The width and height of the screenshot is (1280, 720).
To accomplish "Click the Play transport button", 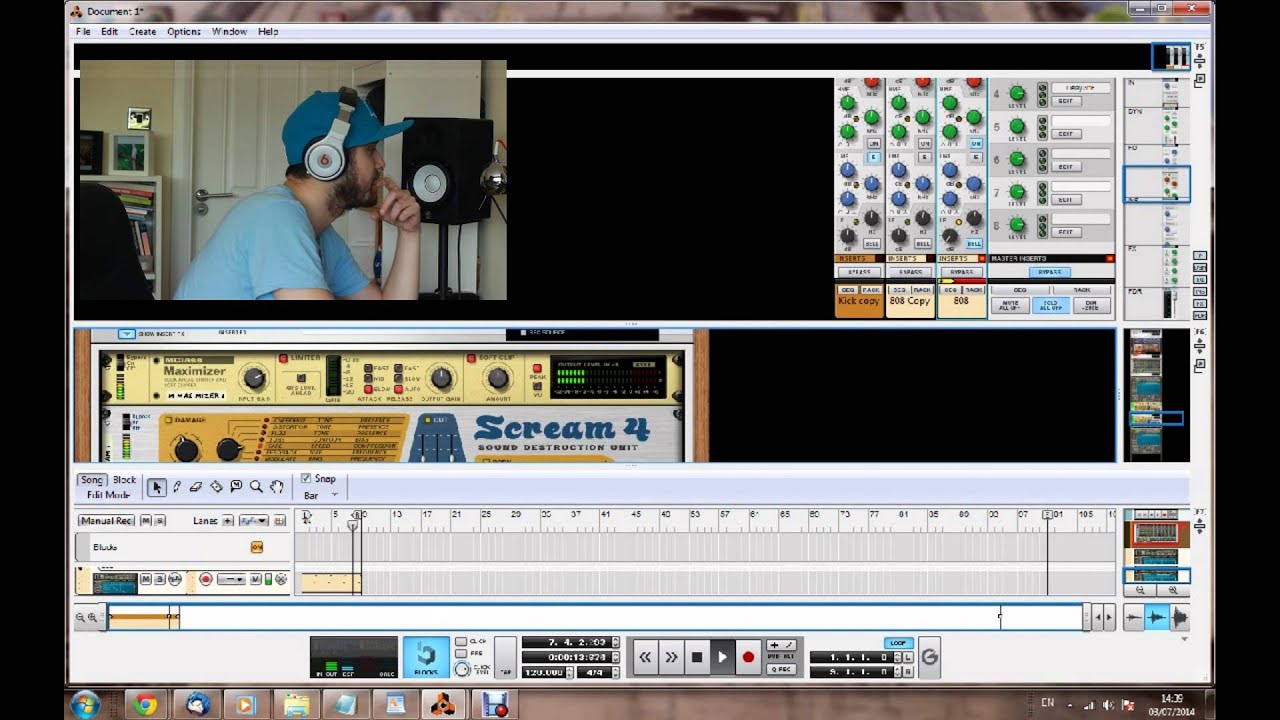I will point(722,657).
